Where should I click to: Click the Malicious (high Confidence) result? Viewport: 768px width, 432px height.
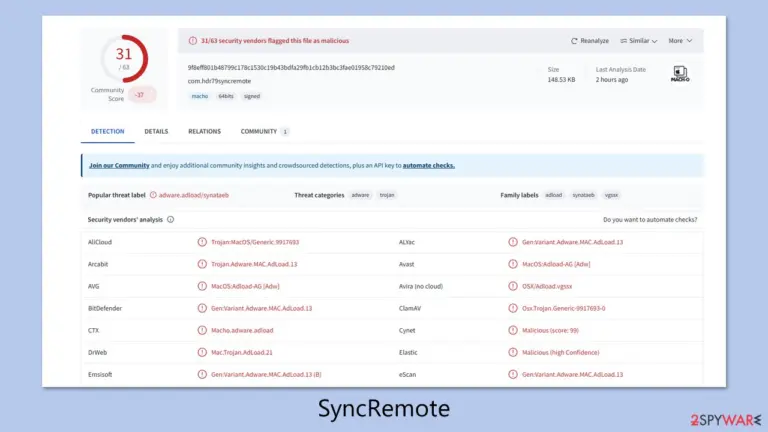560,352
